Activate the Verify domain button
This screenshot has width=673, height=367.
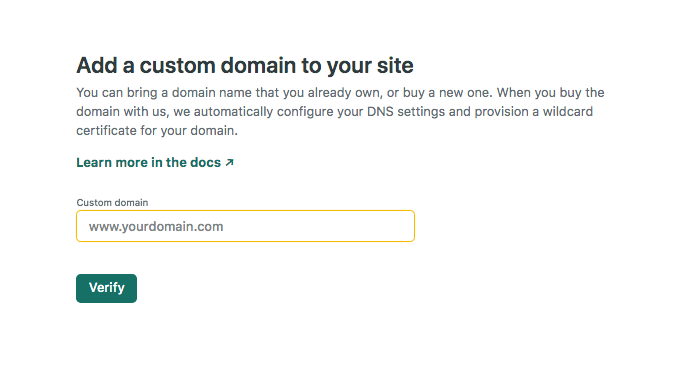click(x=106, y=288)
